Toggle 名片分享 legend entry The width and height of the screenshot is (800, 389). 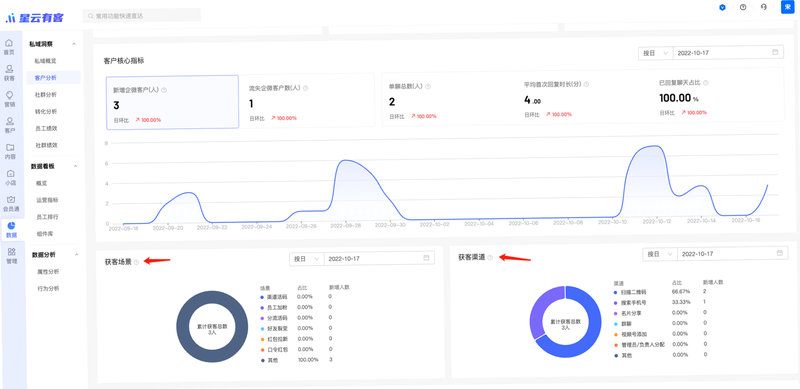(x=627, y=313)
